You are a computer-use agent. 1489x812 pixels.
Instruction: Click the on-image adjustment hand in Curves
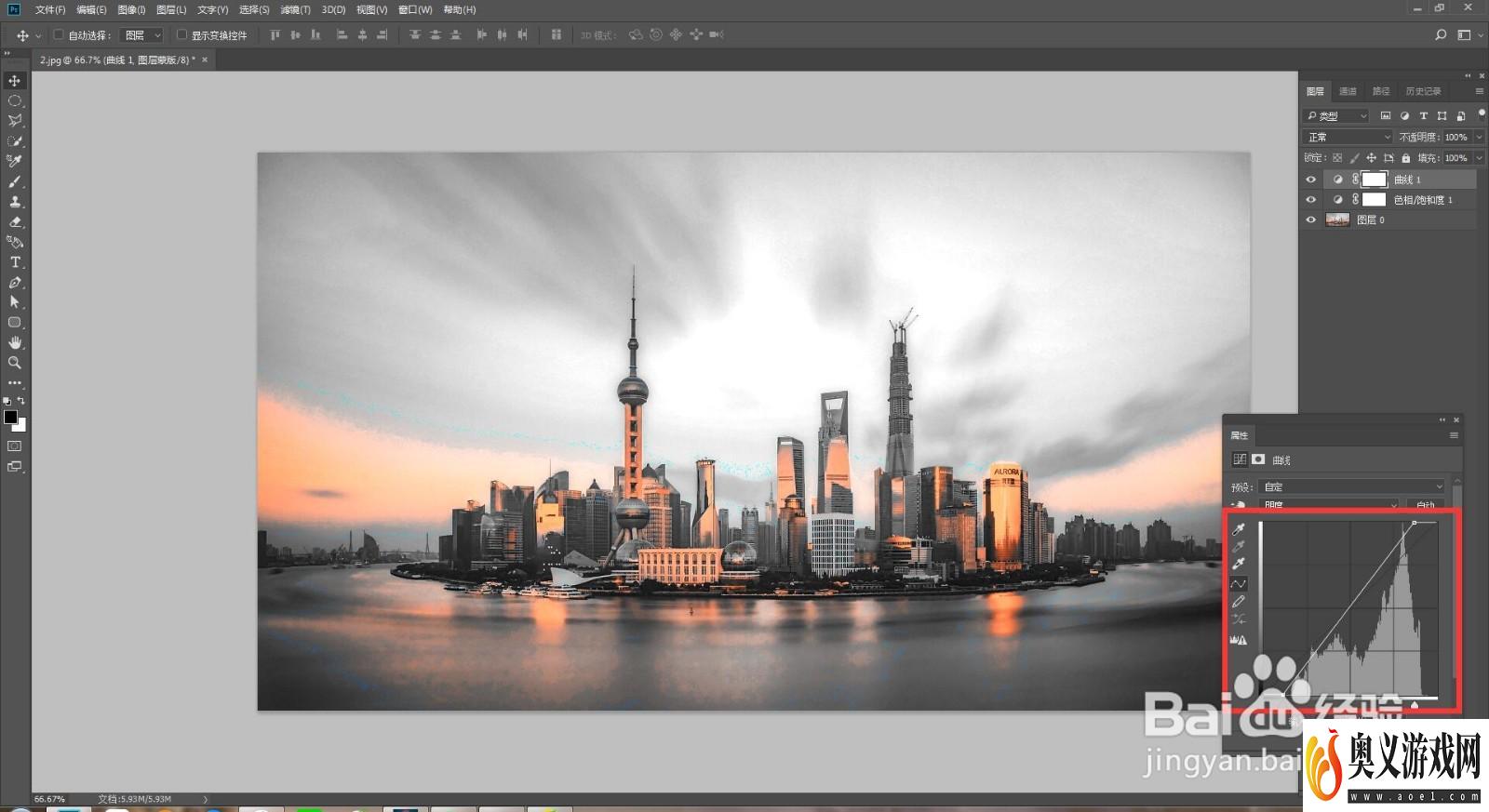coord(1238,504)
